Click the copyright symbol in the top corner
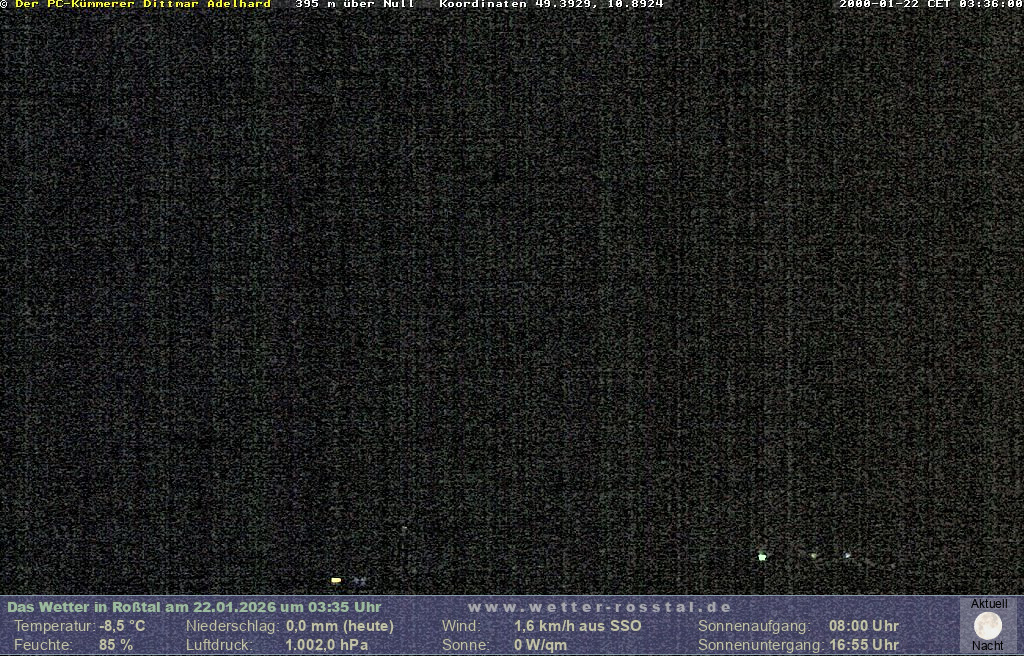The height and width of the screenshot is (656, 1024). 4,5
